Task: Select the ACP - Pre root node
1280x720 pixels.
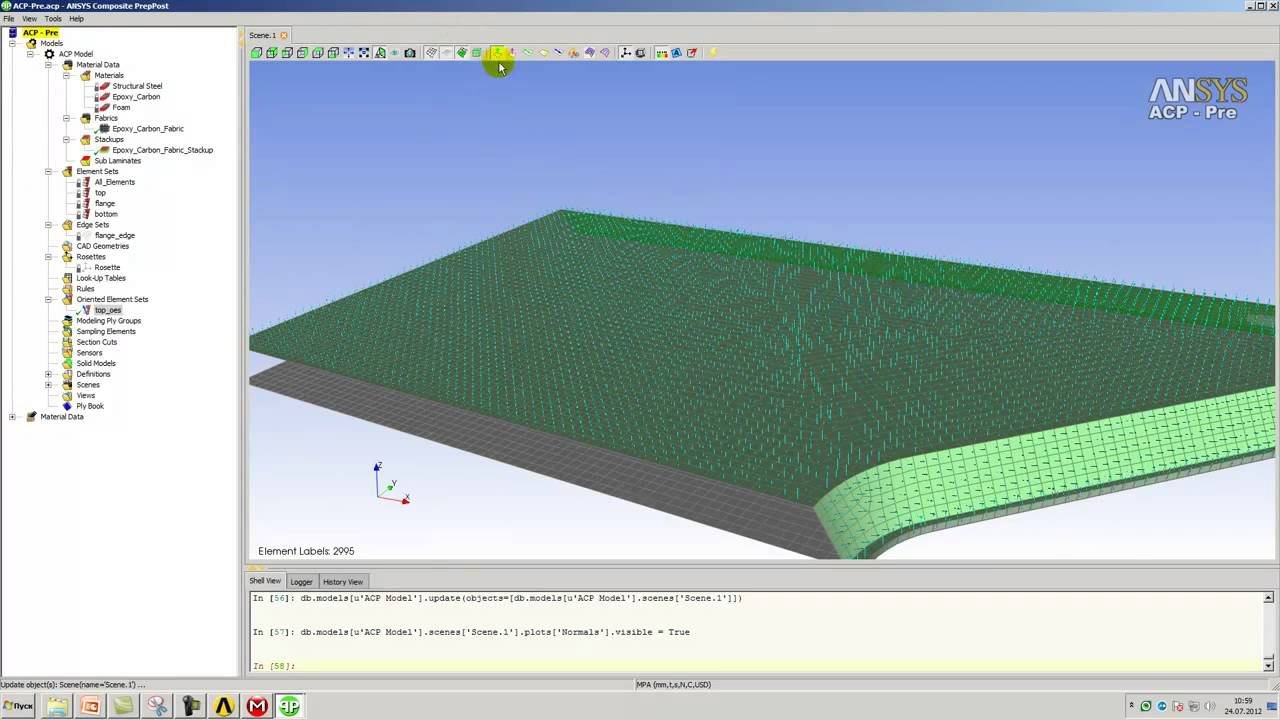Action: [40, 33]
